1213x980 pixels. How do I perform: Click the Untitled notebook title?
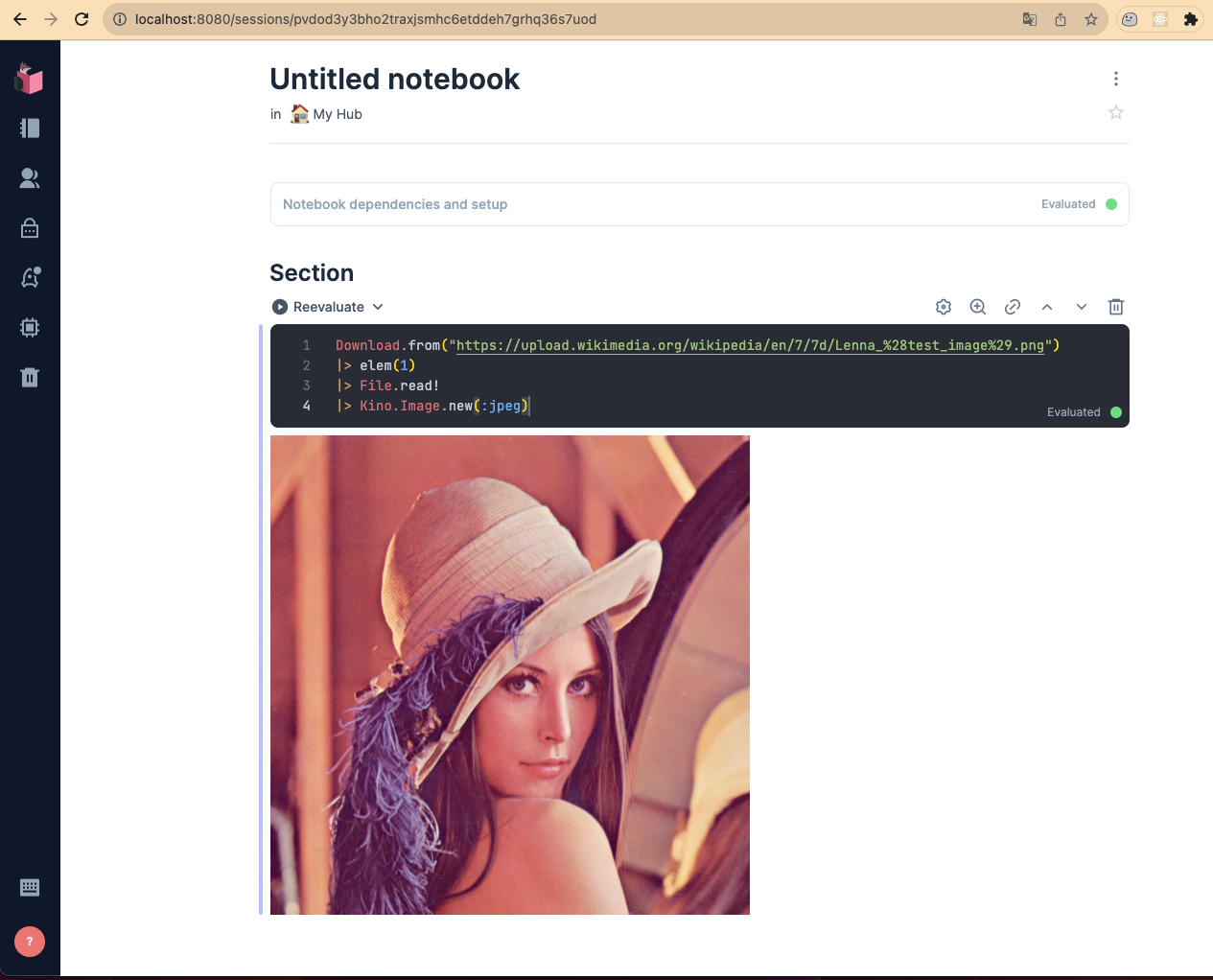pyautogui.click(x=394, y=80)
